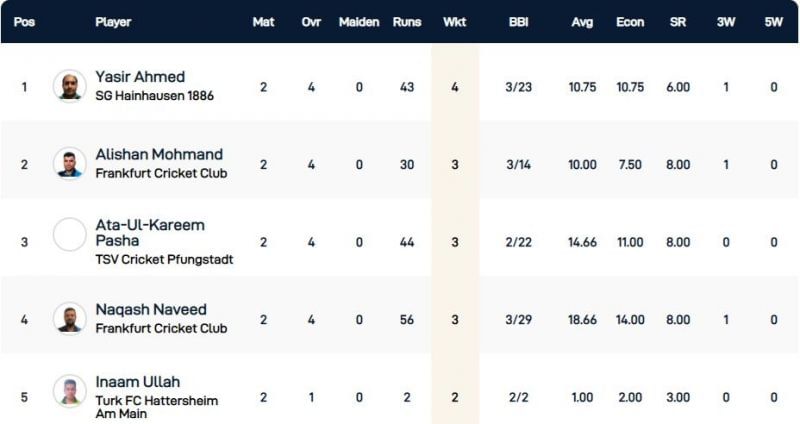Click the SR column header
Screen dimensions: 800x424
click(678, 22)
